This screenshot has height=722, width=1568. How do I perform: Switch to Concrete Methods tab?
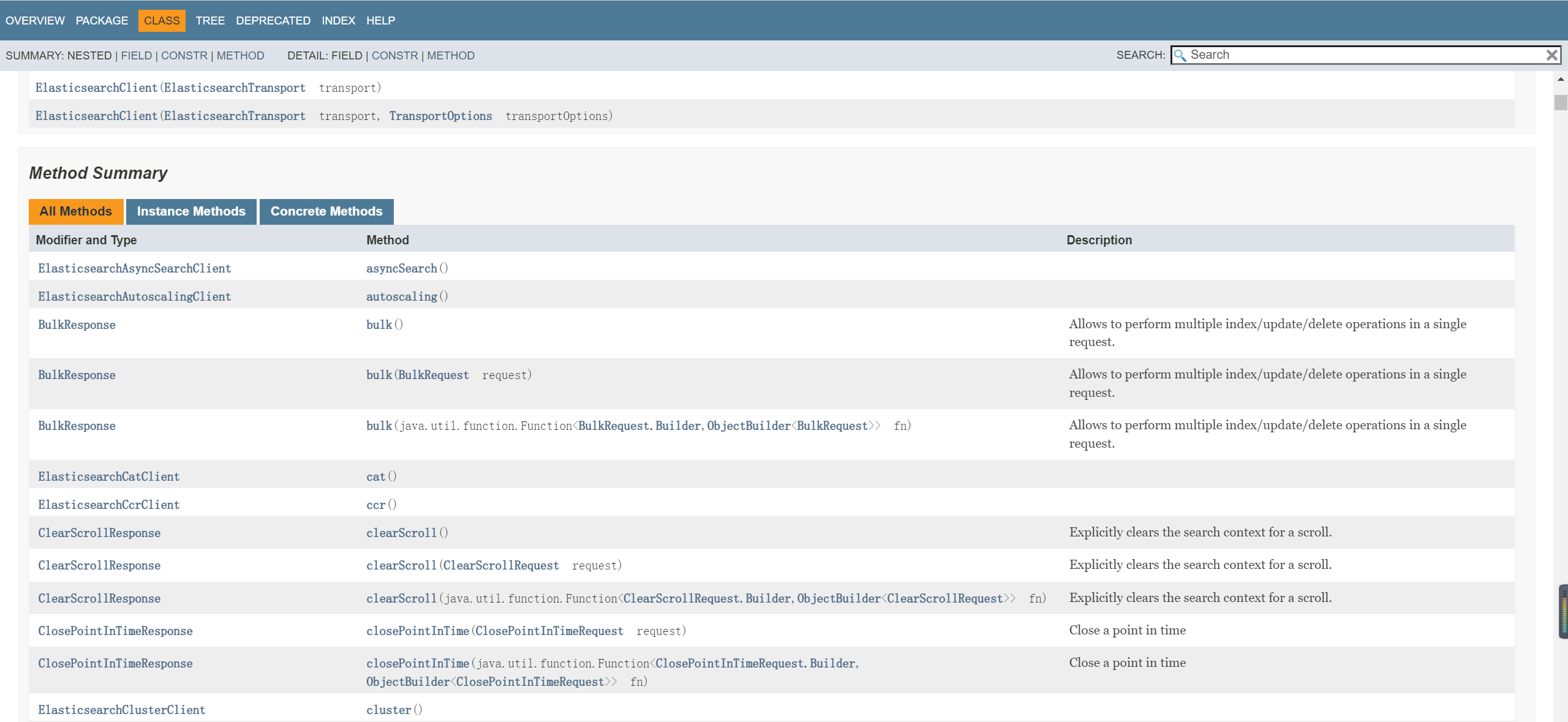[326, 211]
